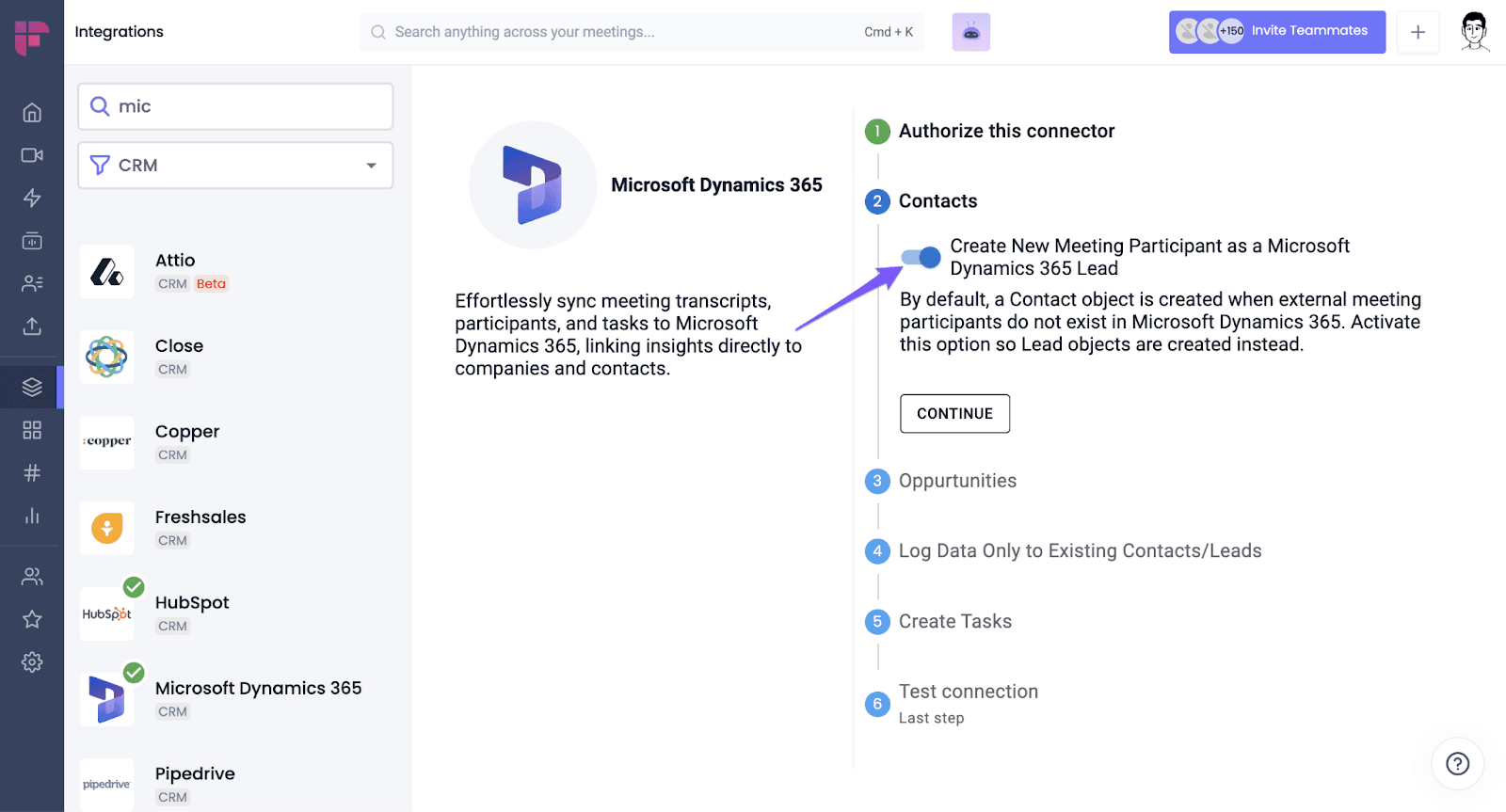Click the bot assistant icon in header
This screenshot has width=1506, height=812.
point(971,32)
